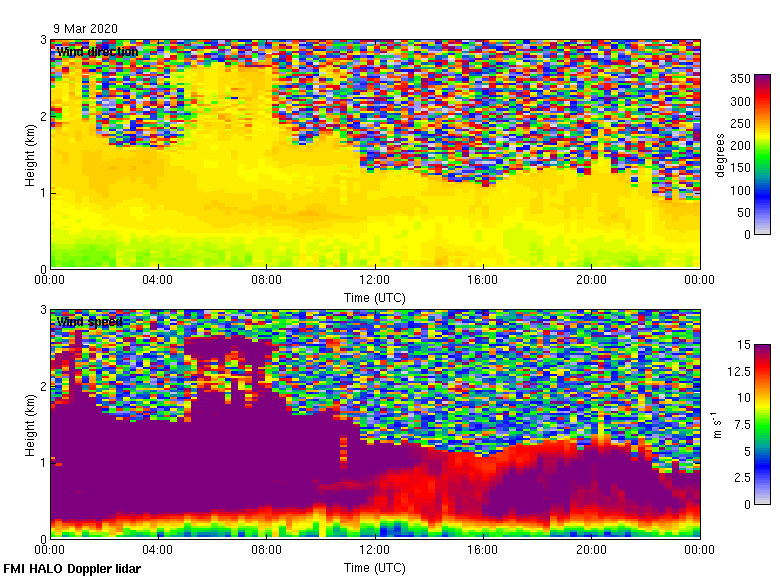Click 08:00 tick under the wind direction plot

point(266,280)
